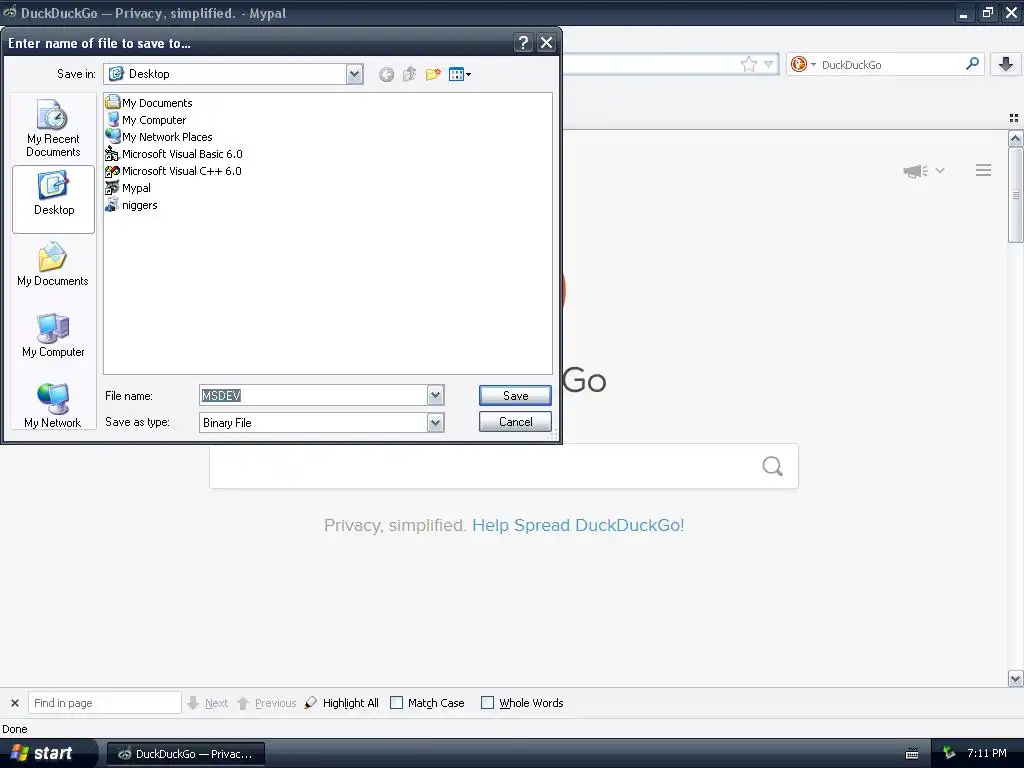The height and width of the screenshot is (768, 1024).
Task: Open the 'Save as type' Binary File dropdown
Action: 436,423
